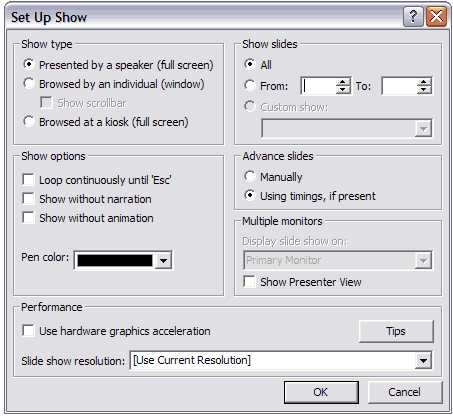This screenshot has height=417, width=453.
Task: Click the Cancel button
Action: (405, 392)
